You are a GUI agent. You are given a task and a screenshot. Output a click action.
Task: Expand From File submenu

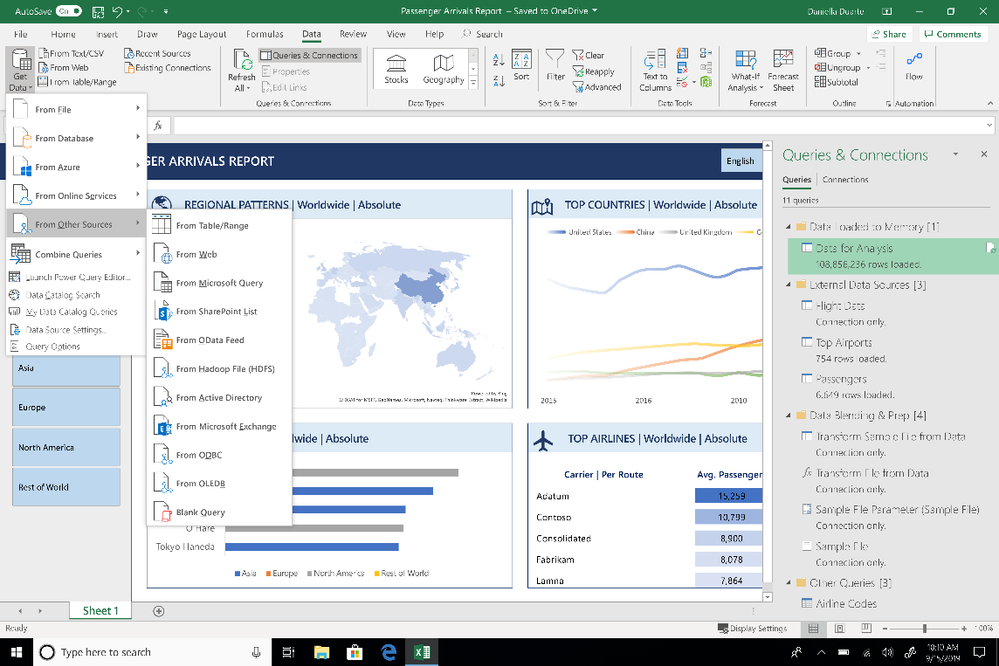76,109
